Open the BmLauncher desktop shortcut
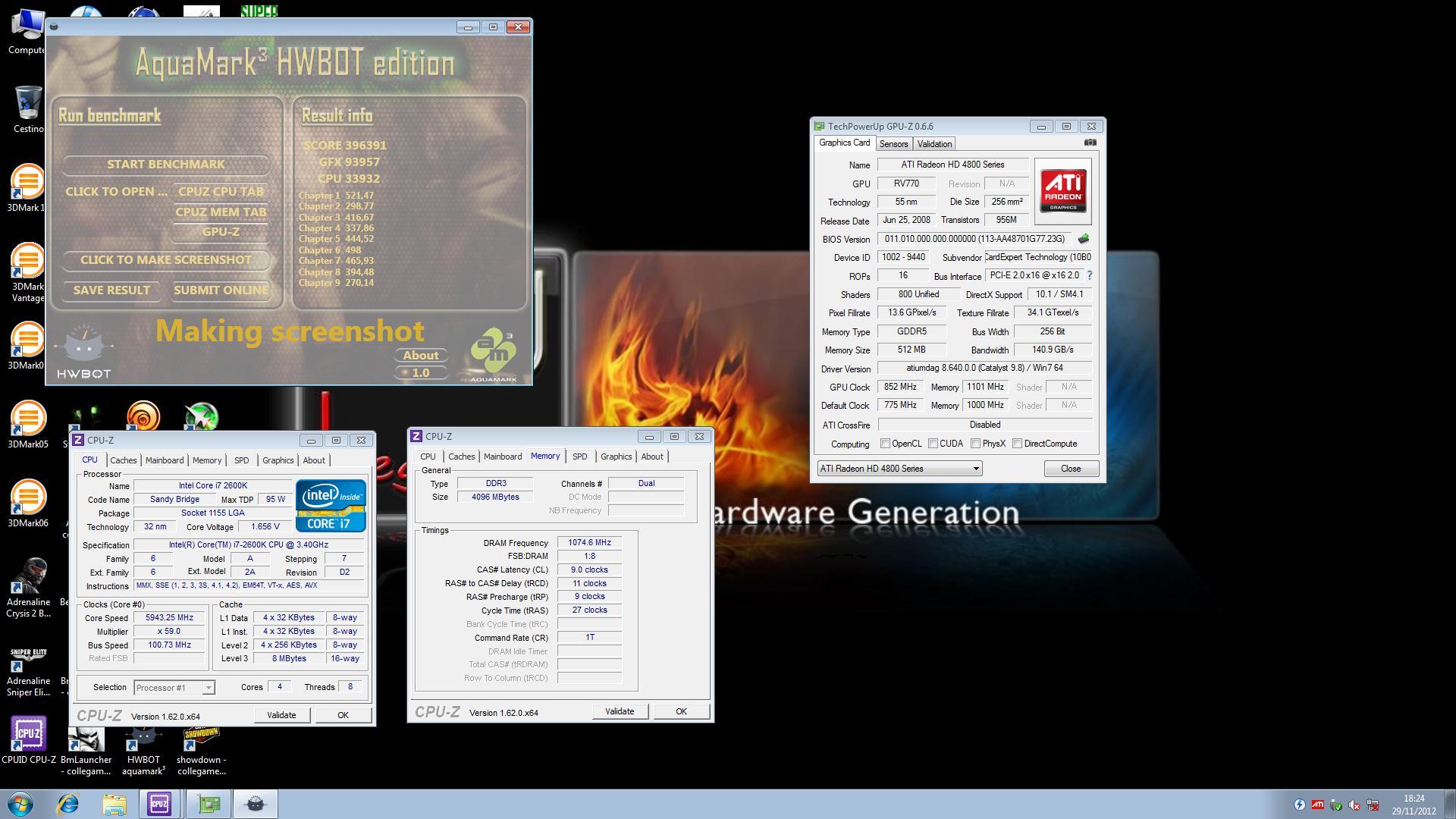Image resolution: width=1456 pixels, height=819 pixels. click(86, 751)
